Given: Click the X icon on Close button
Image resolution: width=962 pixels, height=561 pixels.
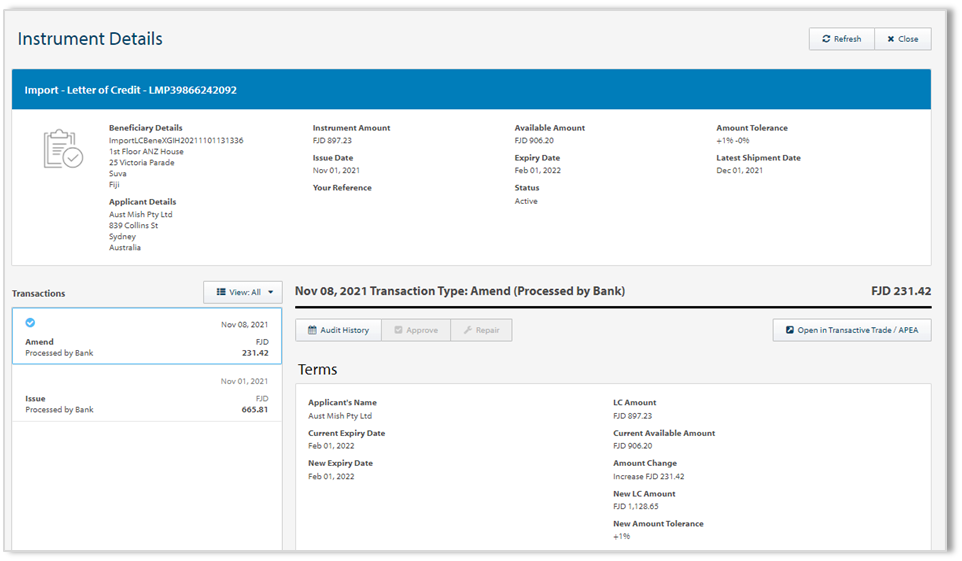Looking at the screenshot, I should pyautogui.click(x=890, y=39).
